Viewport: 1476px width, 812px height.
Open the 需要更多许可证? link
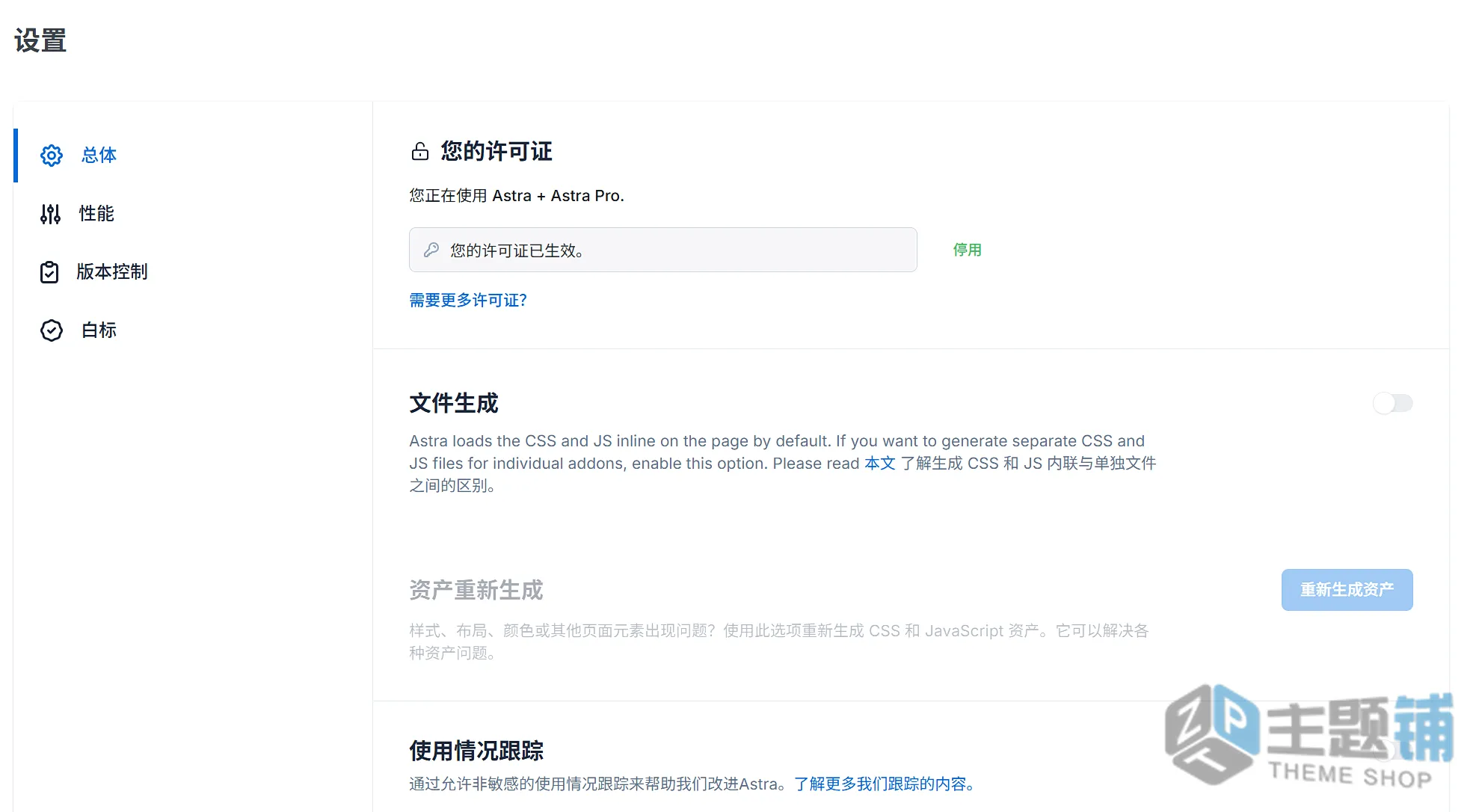coord(468,301)
